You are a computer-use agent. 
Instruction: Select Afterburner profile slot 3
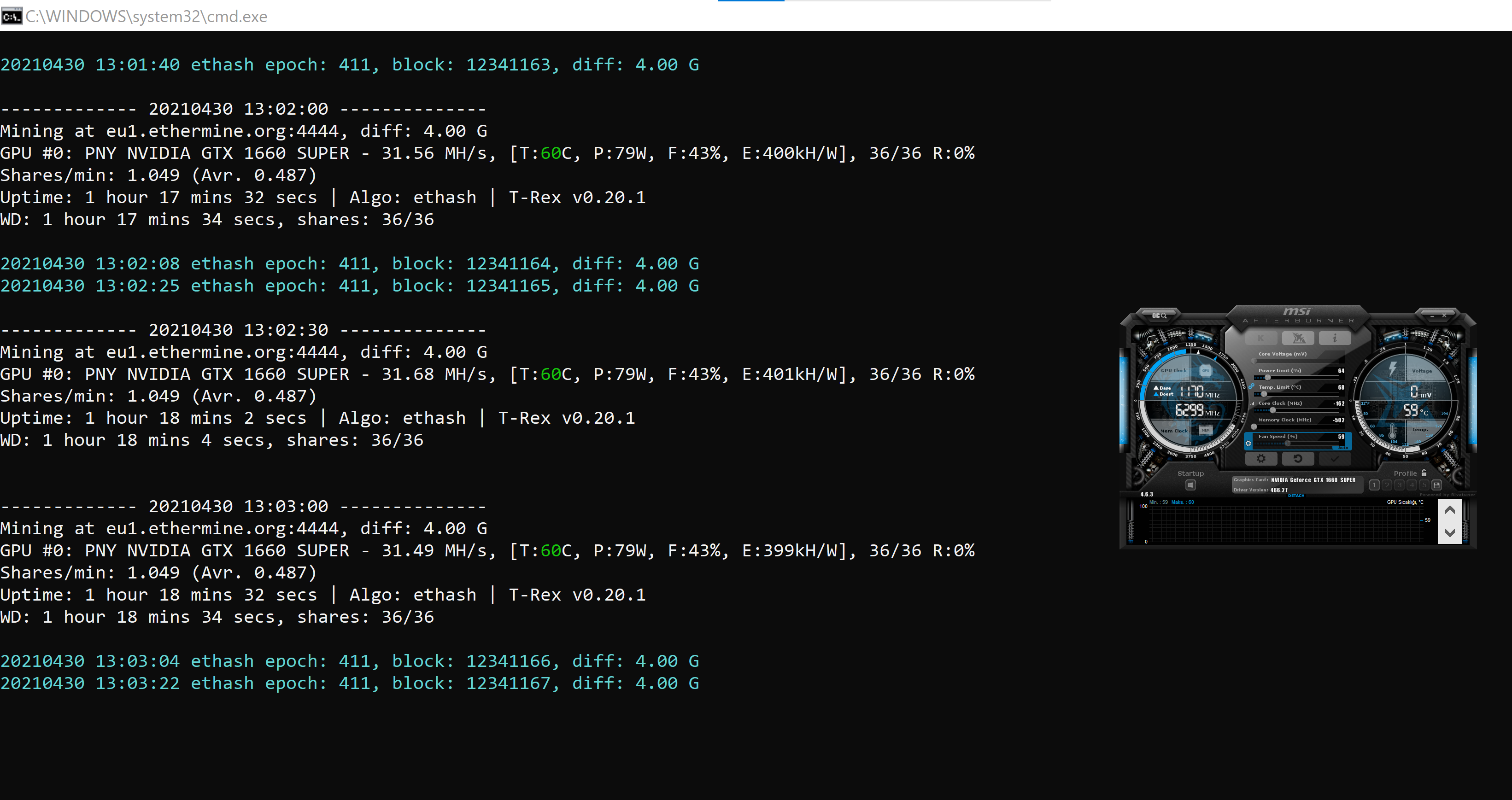click(1400, 485)
